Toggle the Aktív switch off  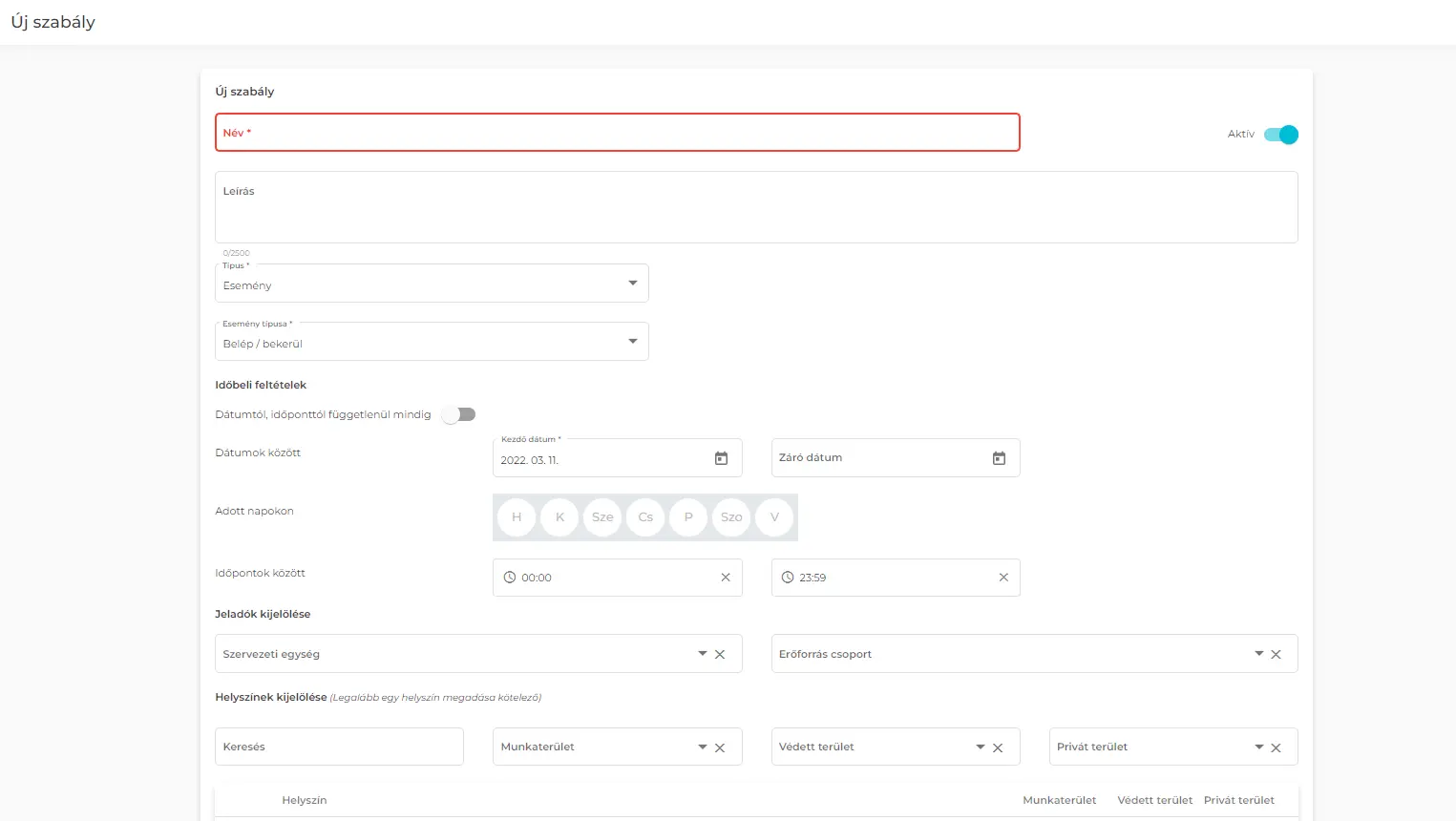pos(1280,135)
